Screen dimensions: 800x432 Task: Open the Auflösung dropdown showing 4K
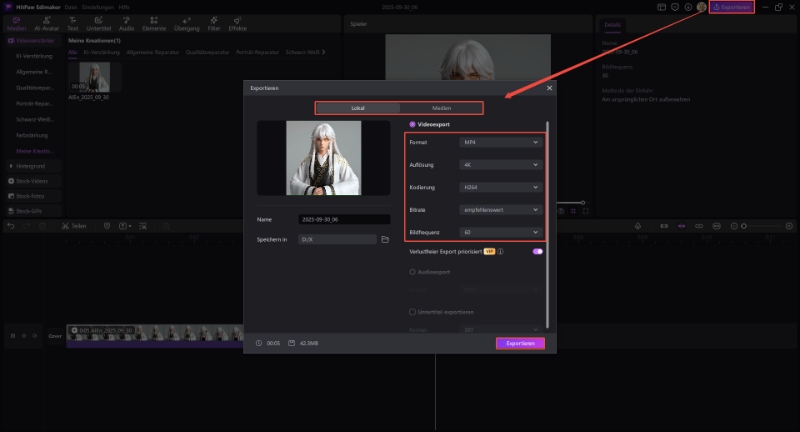[501, 164]
